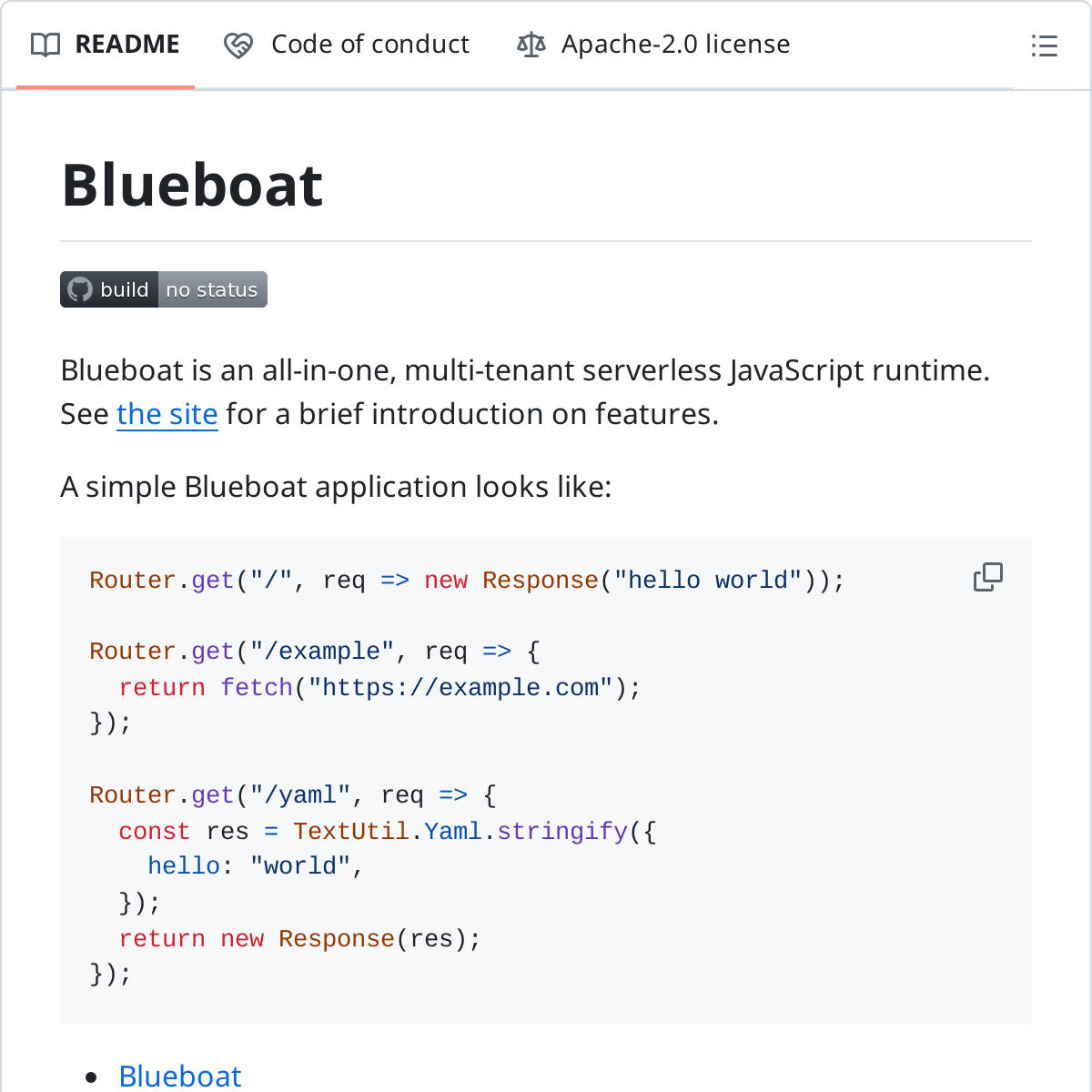The width and height of the screenshot is (1092, 1092).
Task: Copy the code snippet using the copy icon
Action: click(987, 577)
